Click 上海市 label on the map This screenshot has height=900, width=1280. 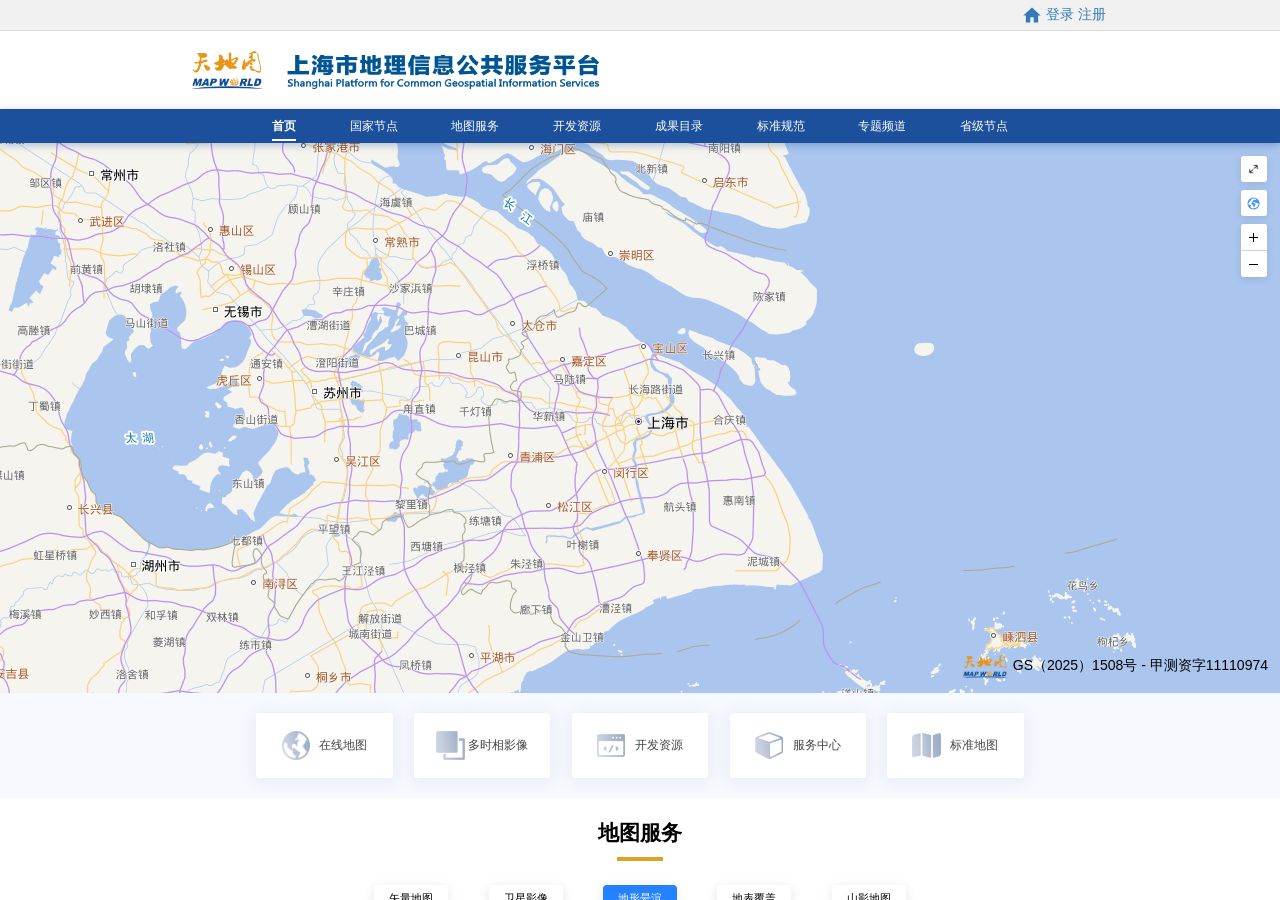(x=668, y=423)
